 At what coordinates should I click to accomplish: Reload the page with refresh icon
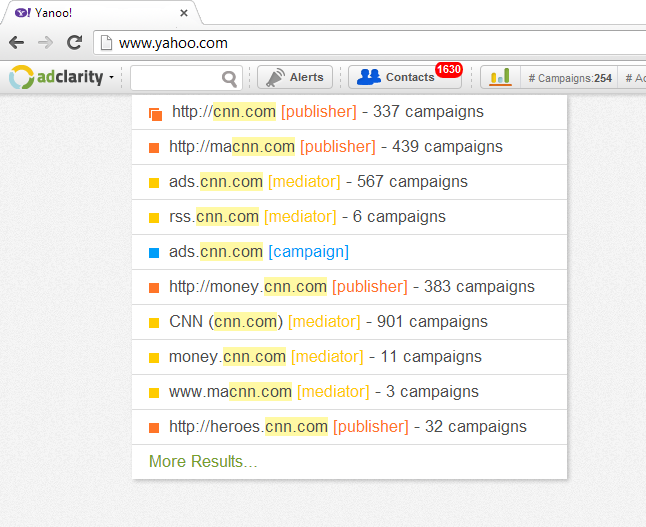click(x=75, y=42)
